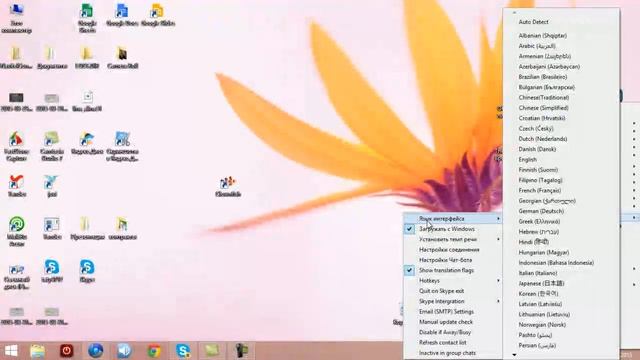Screen dimensions: 640x360
Task: Open the Skype icon in the taskbar
Action: (x=182, y=351)
